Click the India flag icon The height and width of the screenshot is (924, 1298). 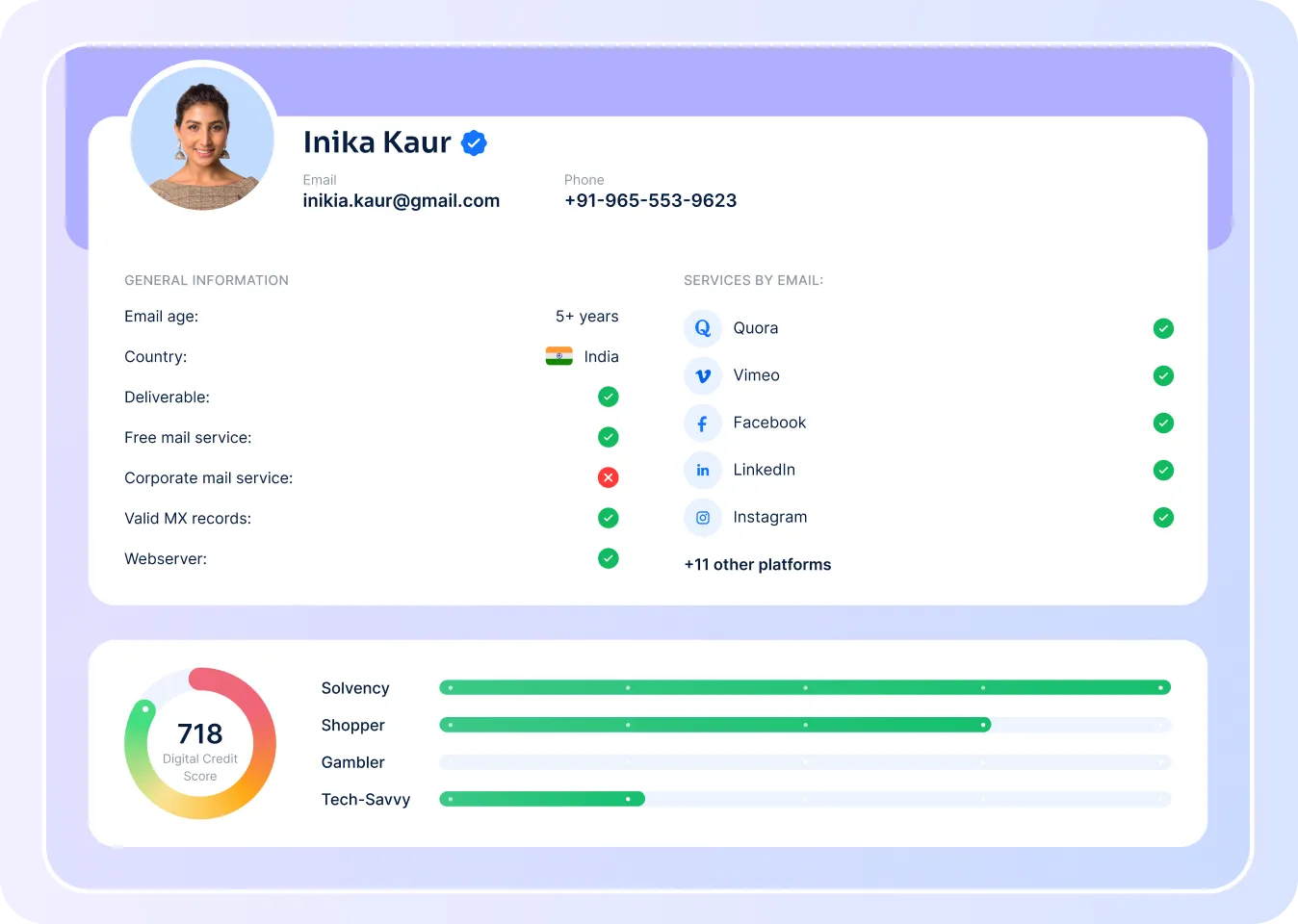point(558,356)
